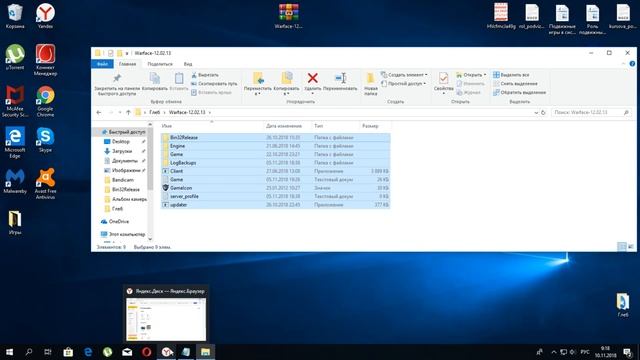
Task: Click Select all (Выделить все)
Action: click(511, 75)
